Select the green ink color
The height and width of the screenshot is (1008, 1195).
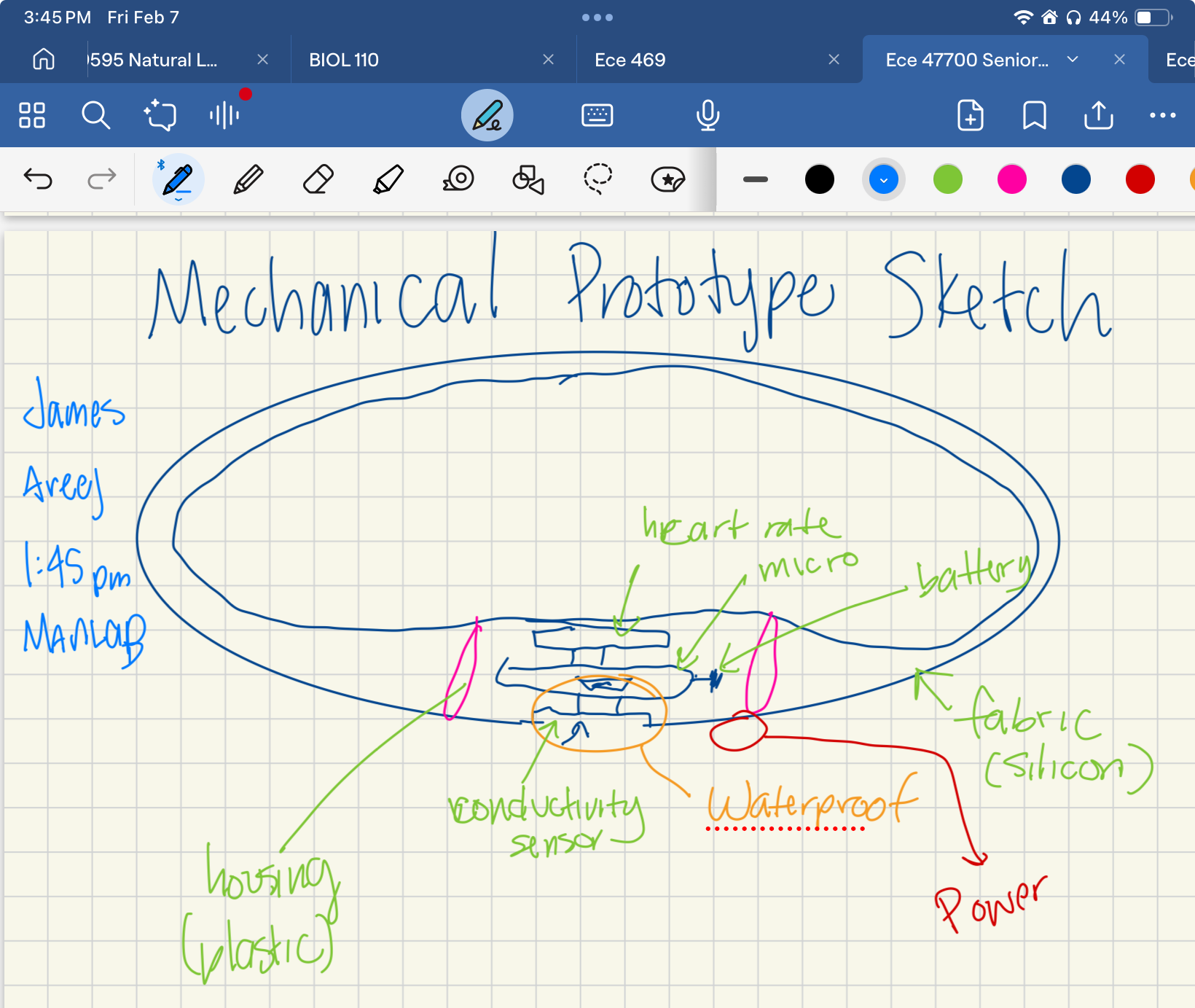click(x=947, y=179)
